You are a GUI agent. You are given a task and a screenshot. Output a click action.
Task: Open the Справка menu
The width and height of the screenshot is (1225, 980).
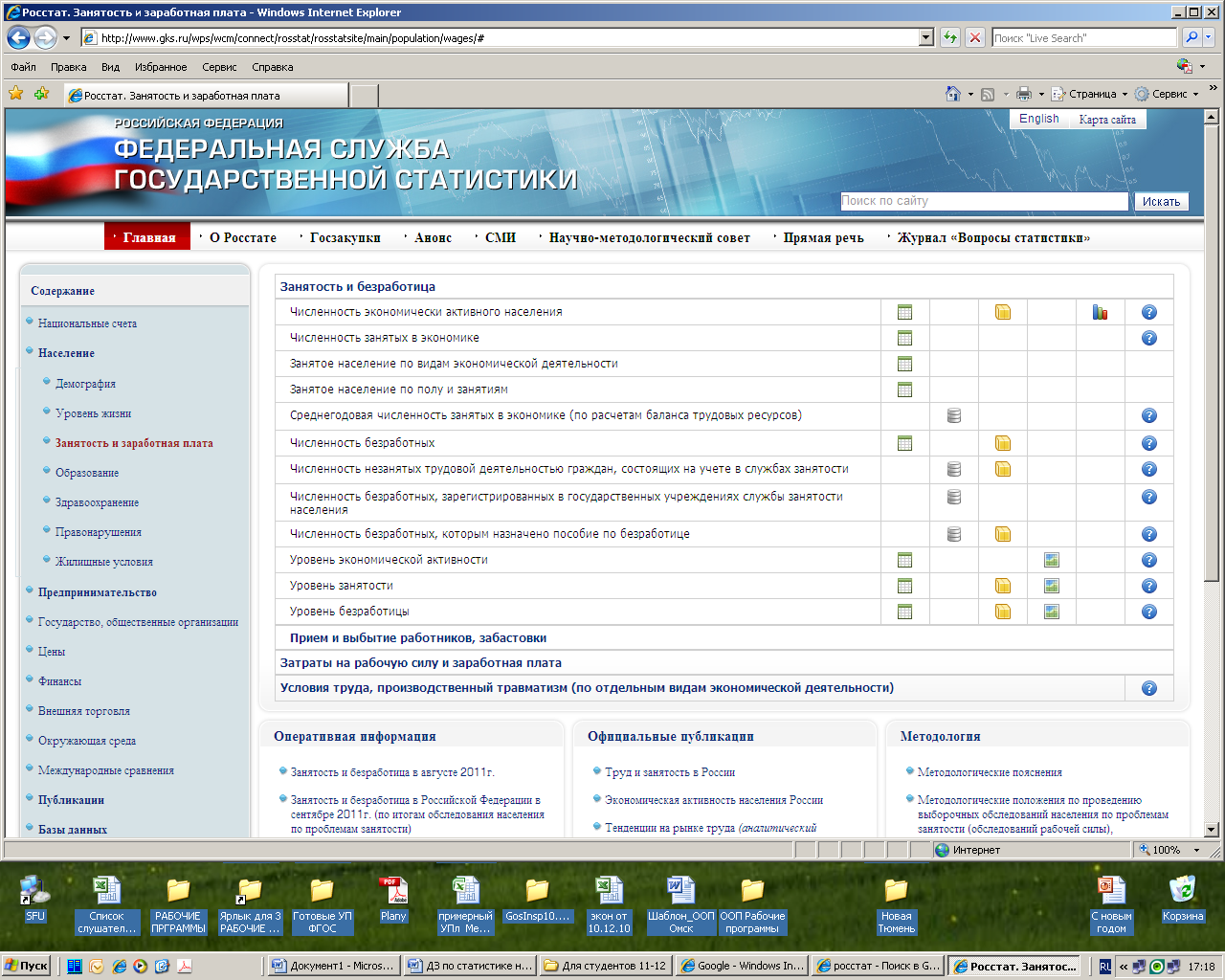click(273, 67)
